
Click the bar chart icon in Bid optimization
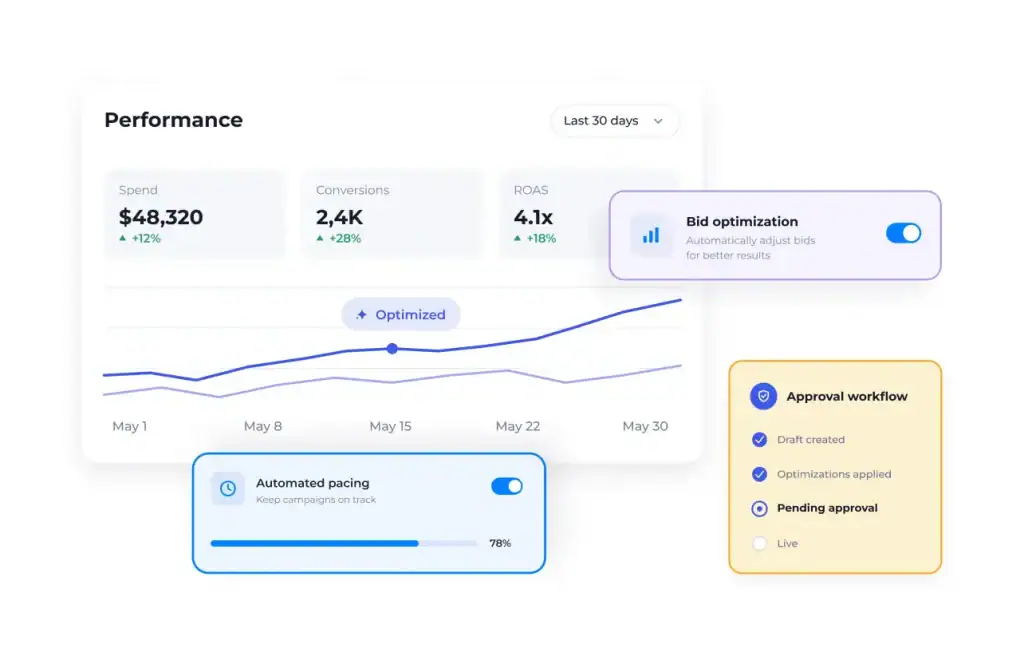(x=650, y=235)
